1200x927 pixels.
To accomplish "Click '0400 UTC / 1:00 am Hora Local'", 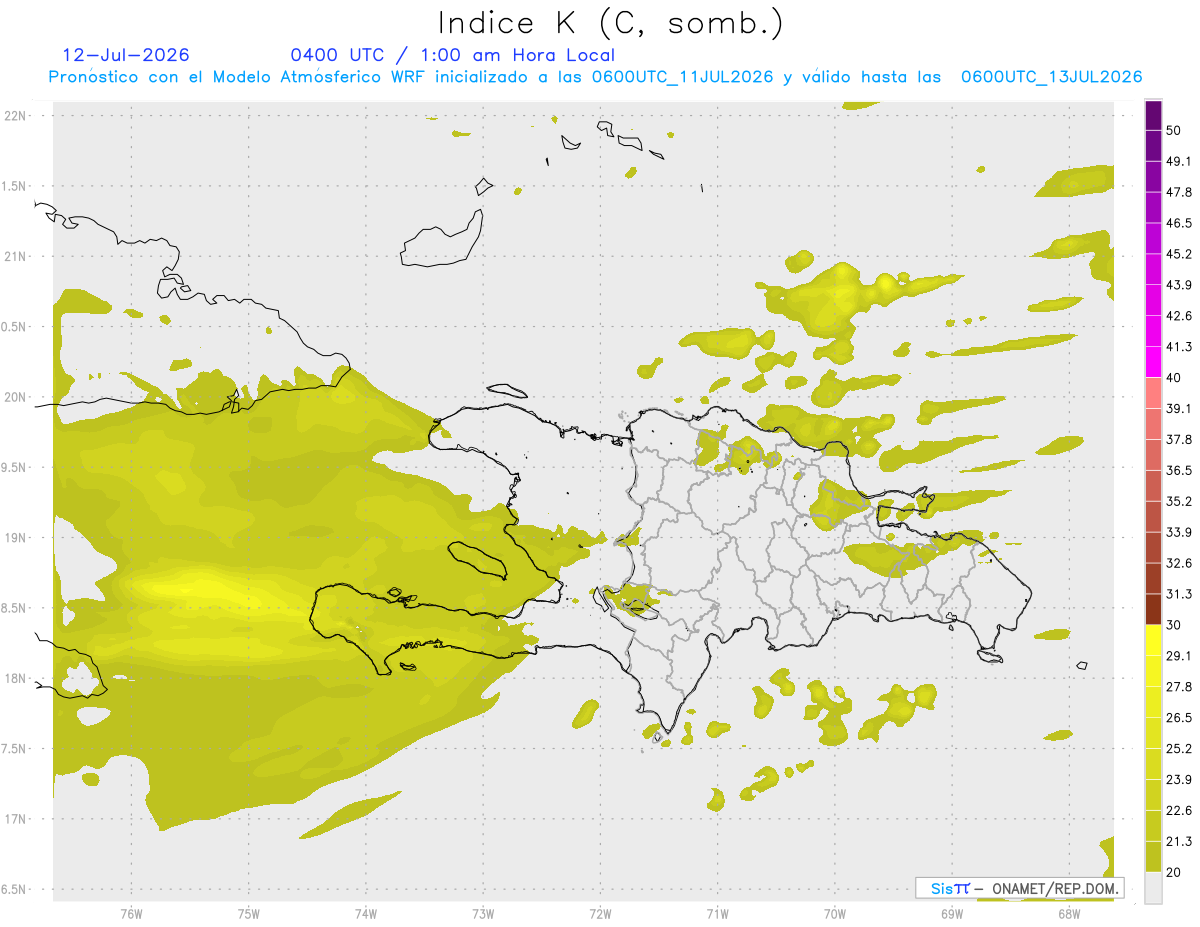I will [x=452, y=55].
